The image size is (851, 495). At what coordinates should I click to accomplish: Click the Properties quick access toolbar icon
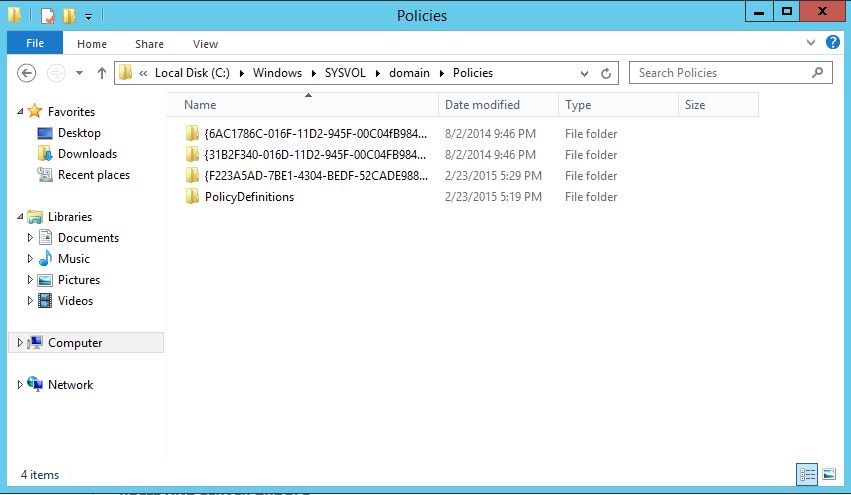click(48, 16)
